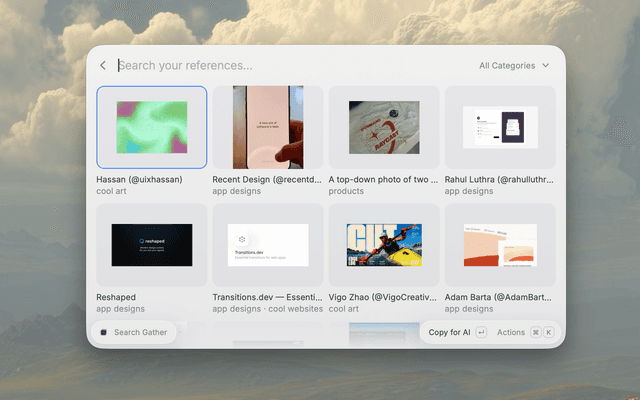Click 'app designs · cool websites' label
The image size is (640, 400).
pos(267,309)
